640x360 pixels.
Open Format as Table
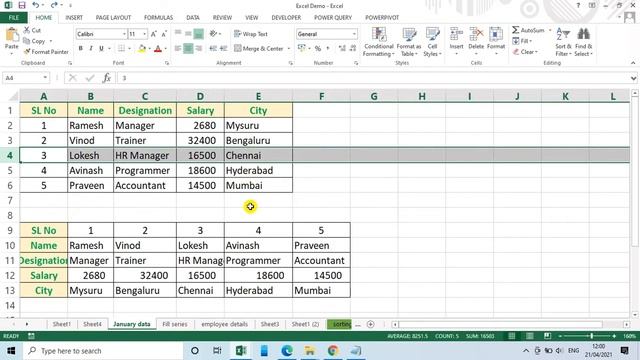[409, 42]
